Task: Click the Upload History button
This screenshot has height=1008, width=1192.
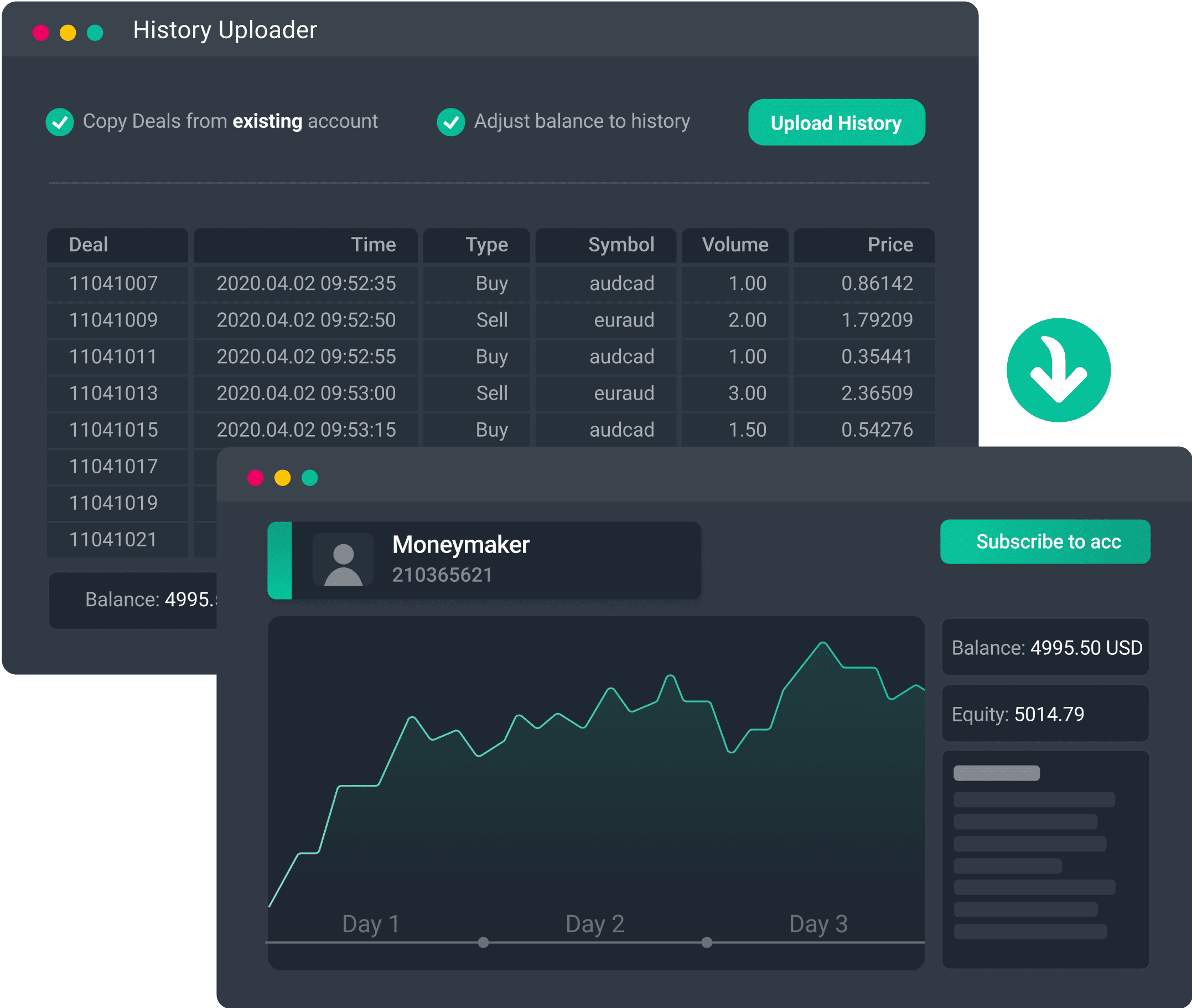Action: click(x=836, y=122)
